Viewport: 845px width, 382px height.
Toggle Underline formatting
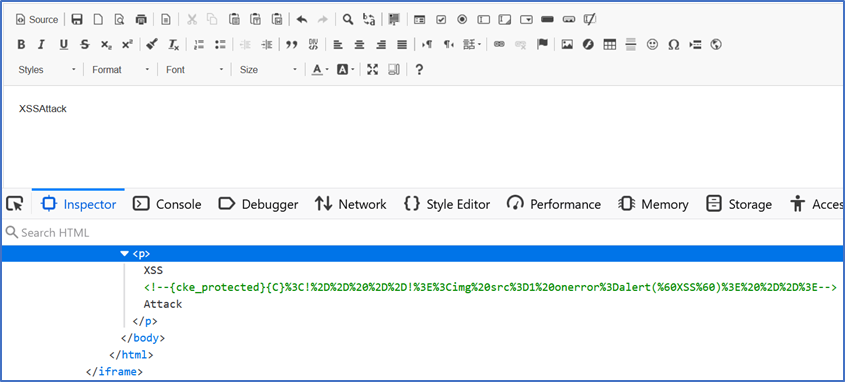pyautogui.click(x=64, y=45)
